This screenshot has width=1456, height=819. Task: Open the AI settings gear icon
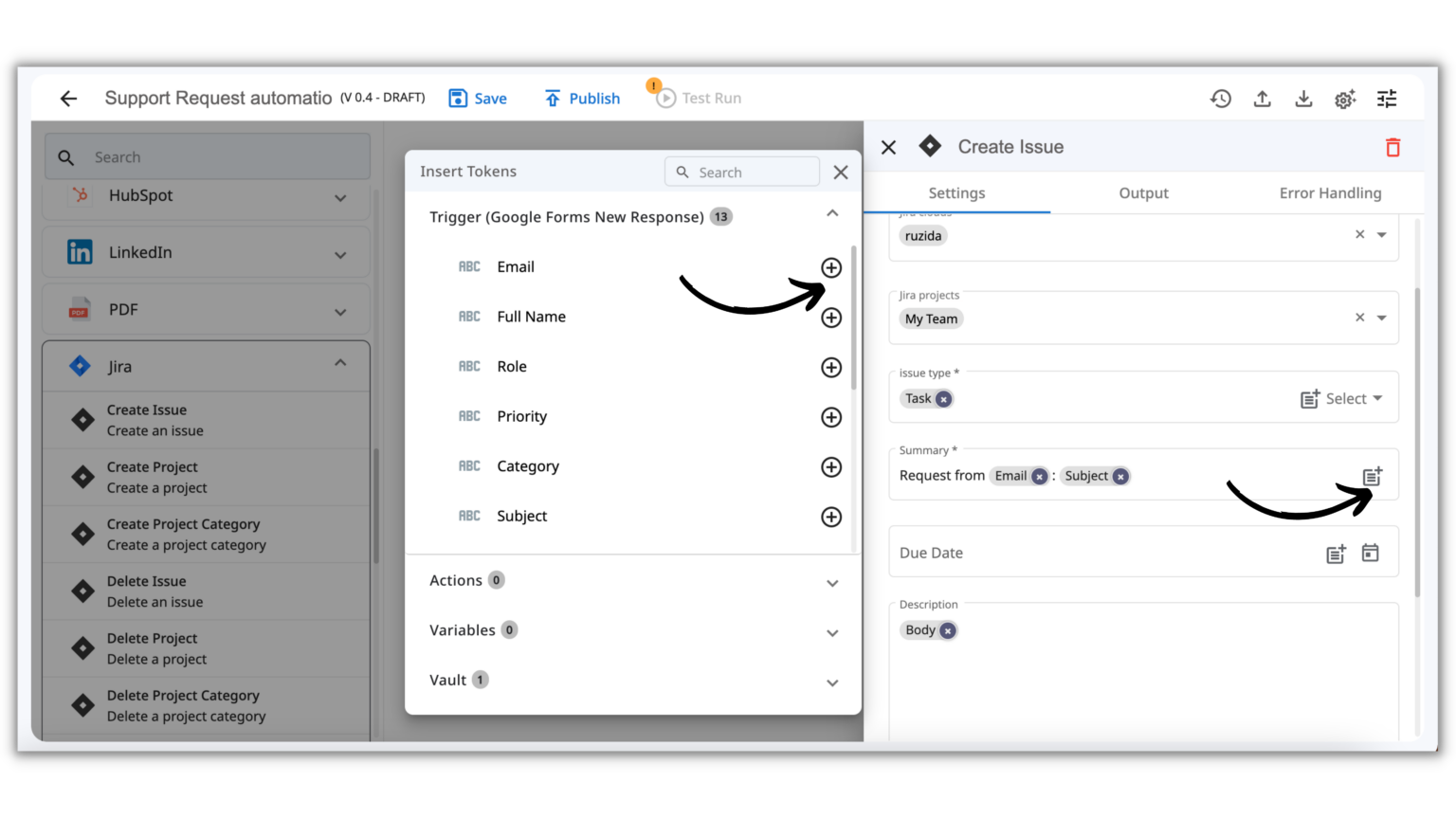coord(1345,98)
